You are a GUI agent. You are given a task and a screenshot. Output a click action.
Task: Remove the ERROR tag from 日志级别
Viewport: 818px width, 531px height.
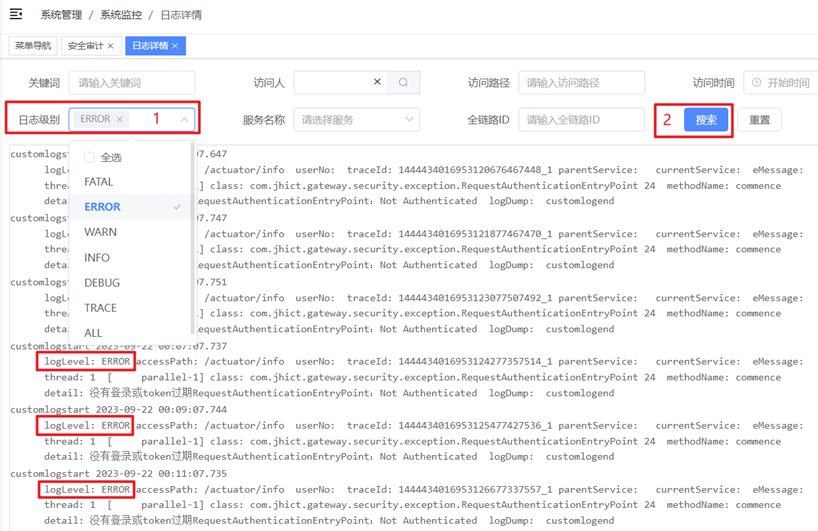119,119
